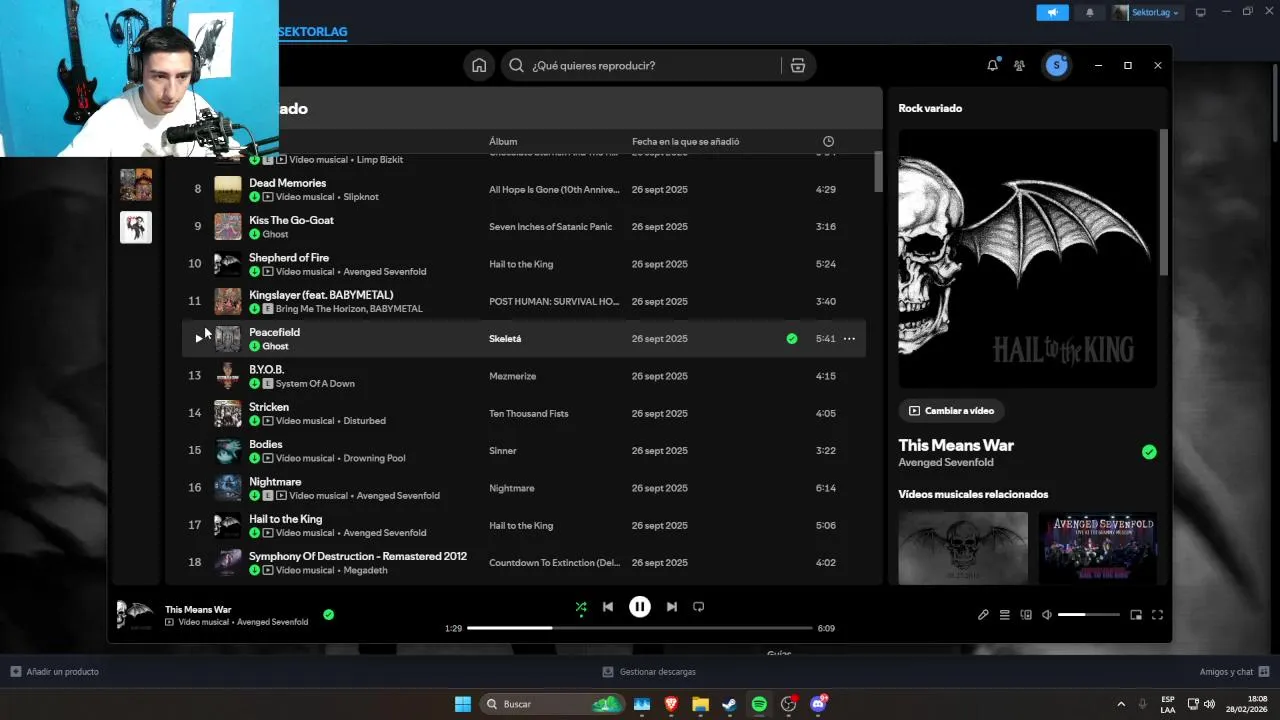The image size is (1280, 720).
Task: Open the lyrics microphone icon
Action: (983, 615)
